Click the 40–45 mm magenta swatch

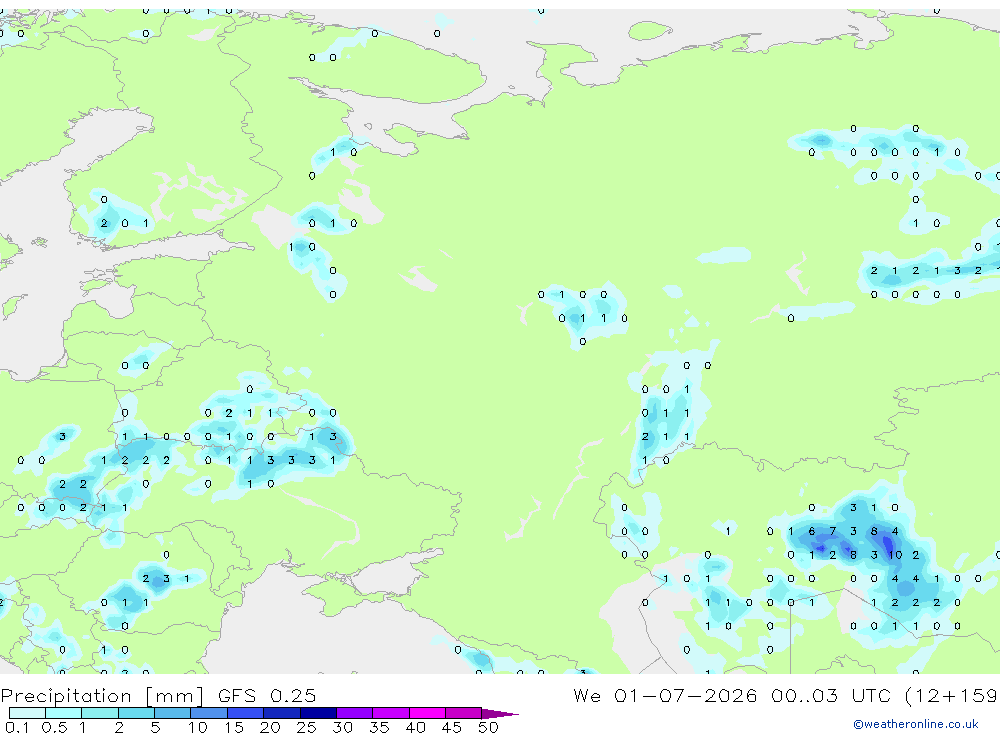(x=427, y=713)
